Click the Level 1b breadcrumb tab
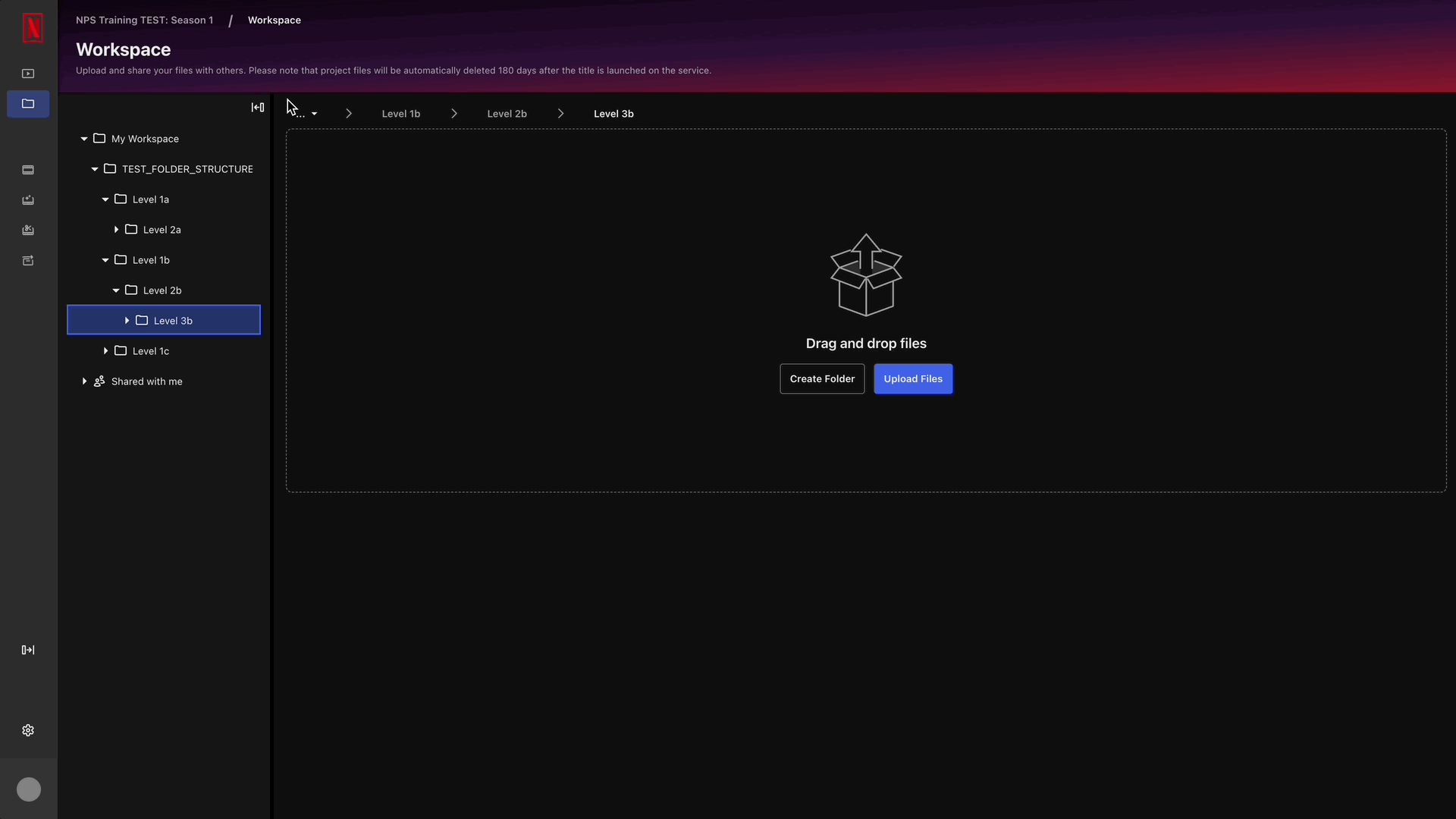Viewport: 1456px width, 819px height. coord(400,113)
